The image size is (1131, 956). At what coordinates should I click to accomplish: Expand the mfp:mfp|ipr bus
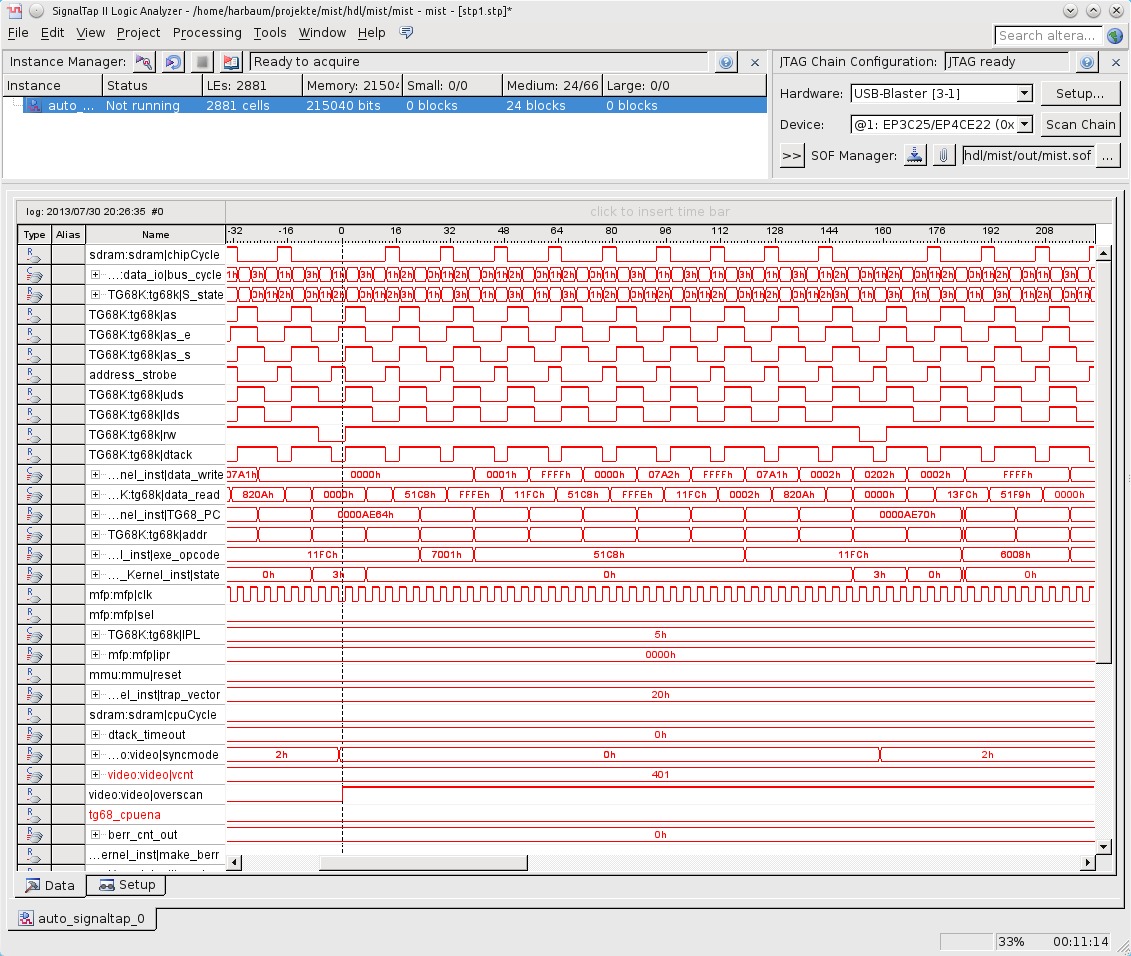(x=95, y=654)
